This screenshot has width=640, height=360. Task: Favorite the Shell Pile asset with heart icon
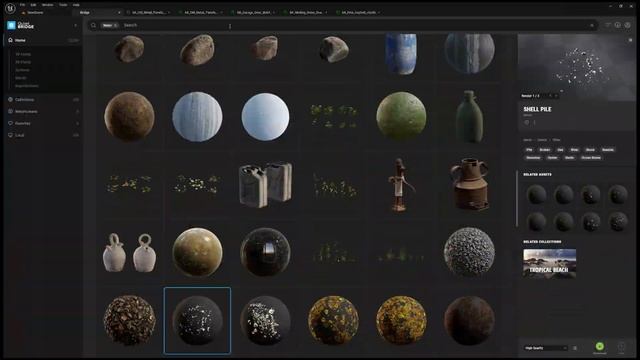[x=527, y=122]
